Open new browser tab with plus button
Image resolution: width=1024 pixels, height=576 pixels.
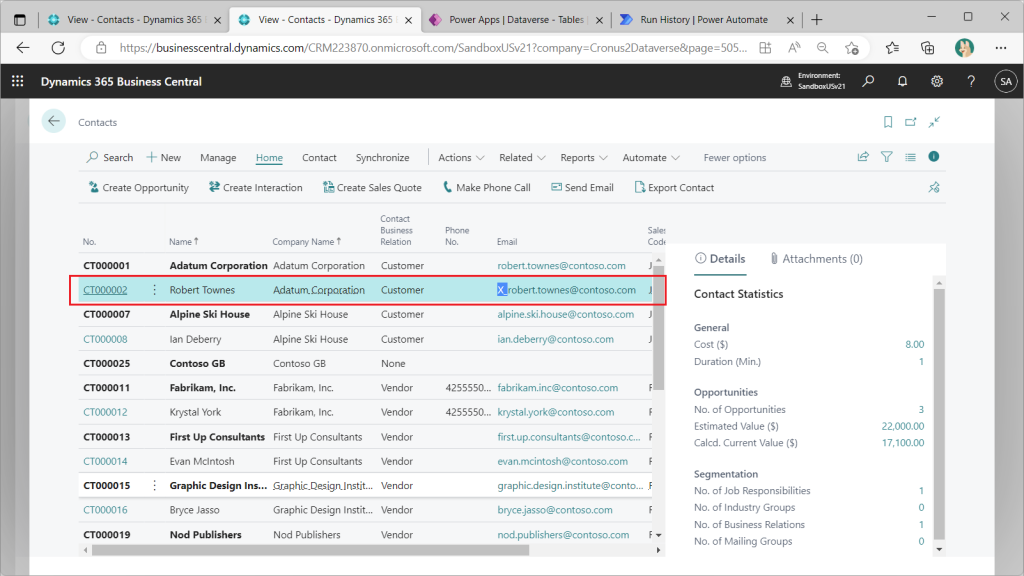[816, 20]
